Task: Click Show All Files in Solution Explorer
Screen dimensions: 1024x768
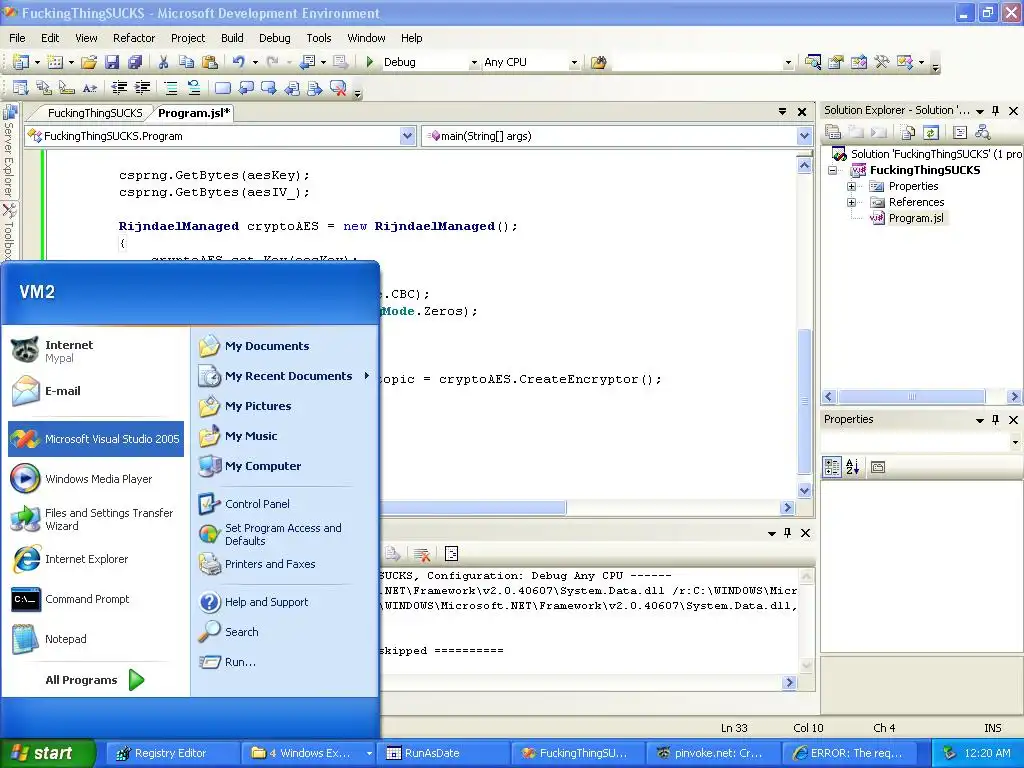Action: (908, 133)
